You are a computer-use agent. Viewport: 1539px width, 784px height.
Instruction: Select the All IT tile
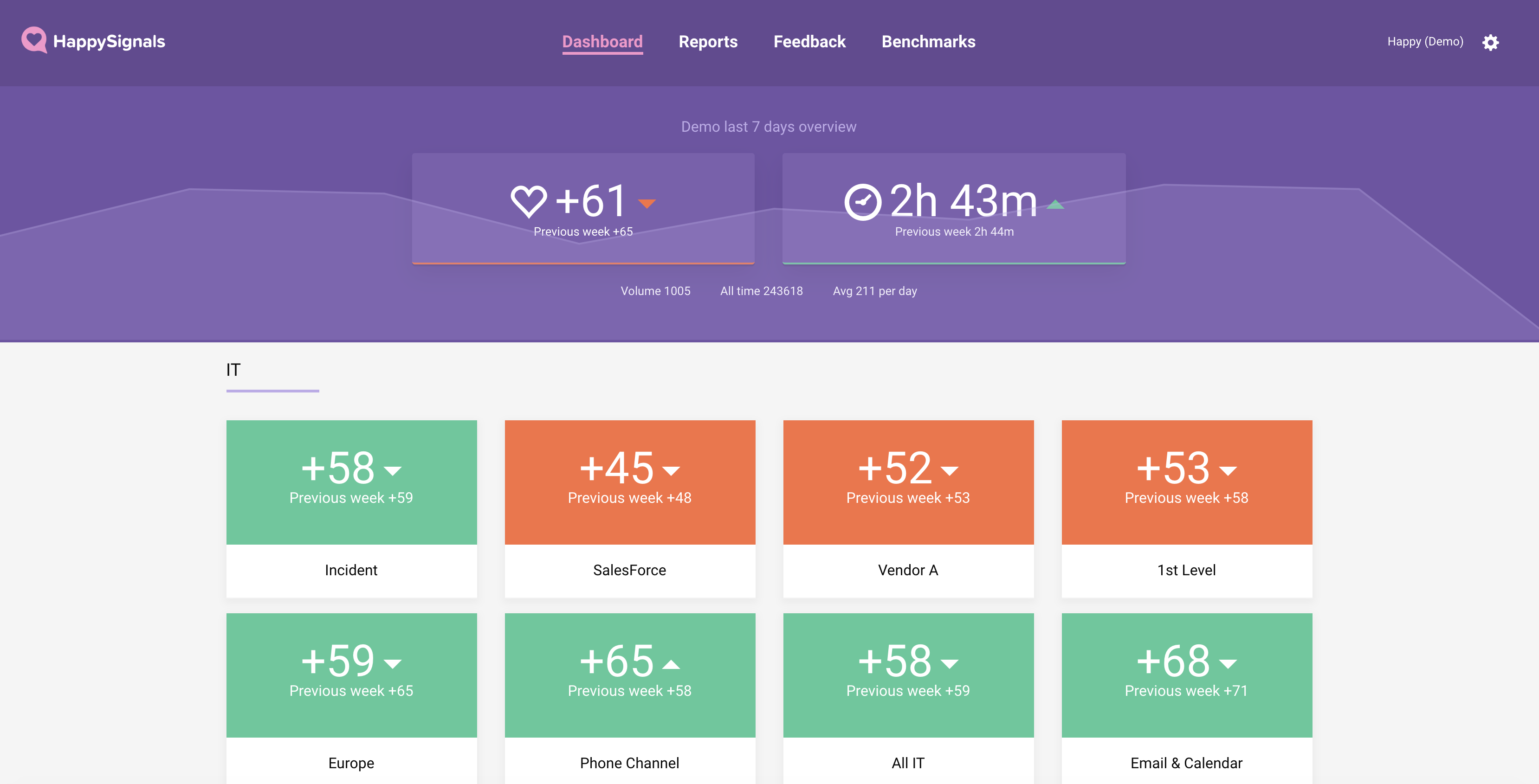907,675
